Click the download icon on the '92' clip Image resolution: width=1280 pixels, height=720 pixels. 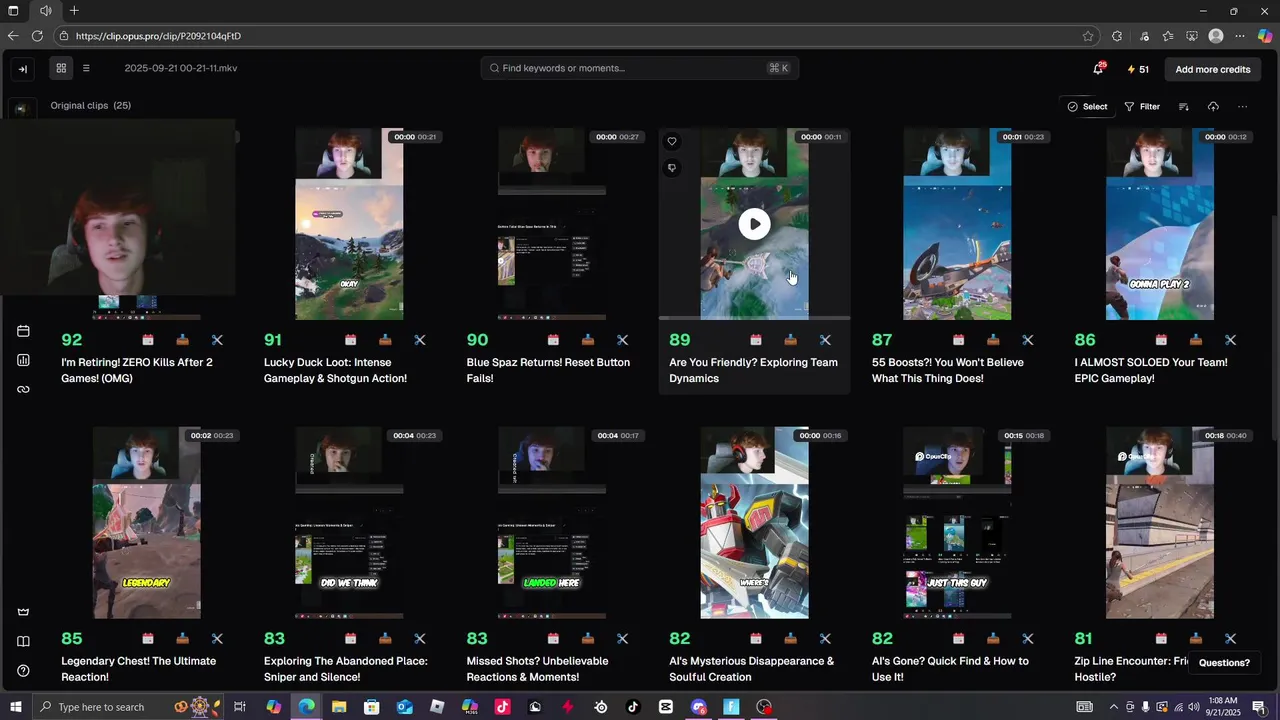(x=182, y=340)
